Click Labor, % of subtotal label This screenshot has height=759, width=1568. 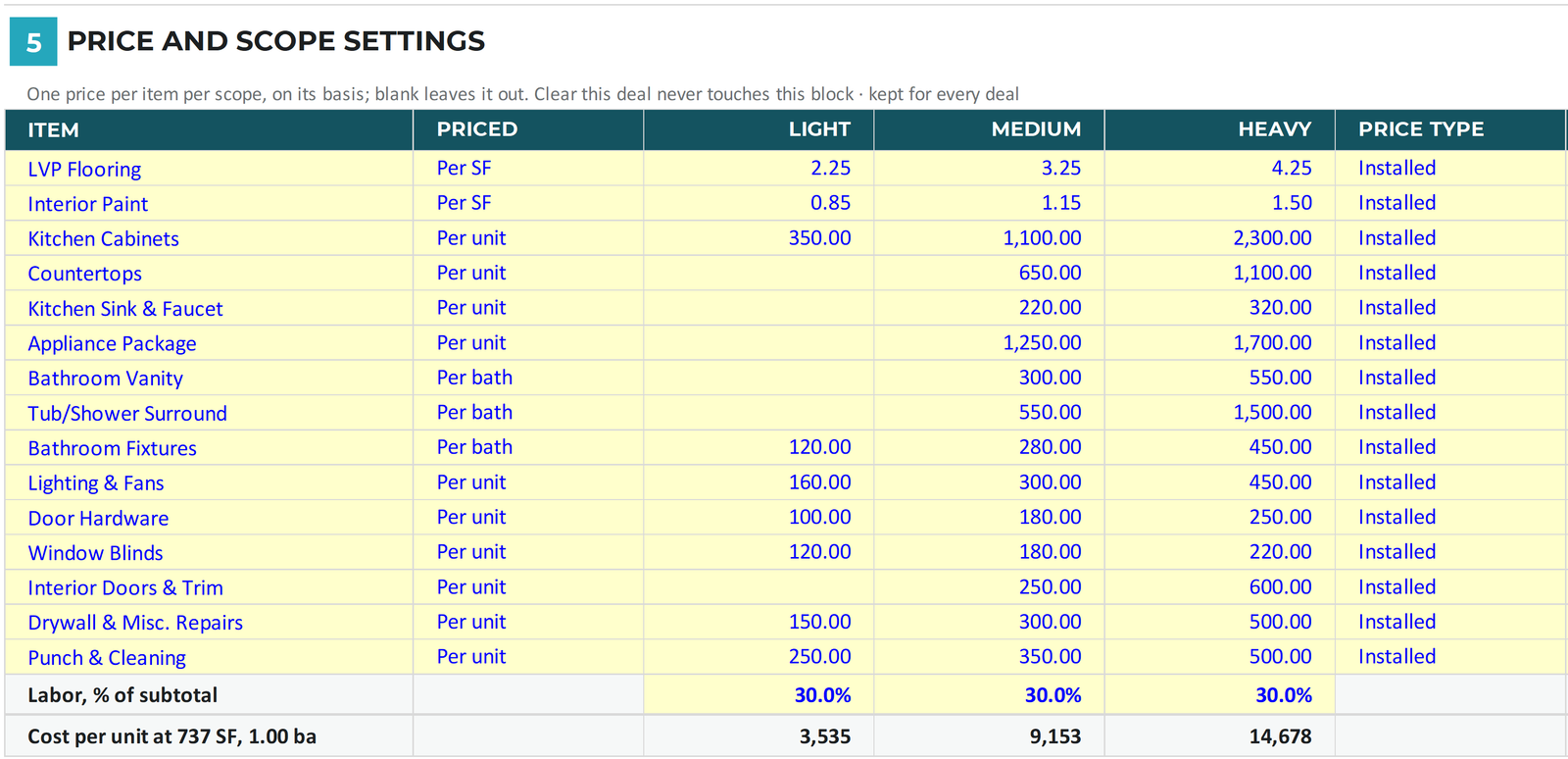coord(122,695)
